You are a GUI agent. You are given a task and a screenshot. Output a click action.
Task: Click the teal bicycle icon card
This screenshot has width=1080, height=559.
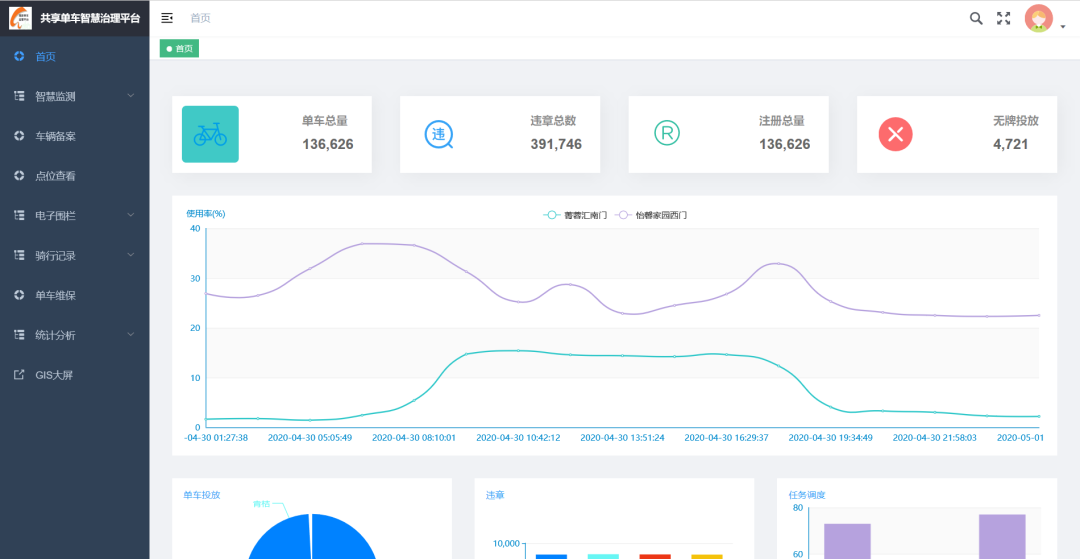(x=210, y=134)
